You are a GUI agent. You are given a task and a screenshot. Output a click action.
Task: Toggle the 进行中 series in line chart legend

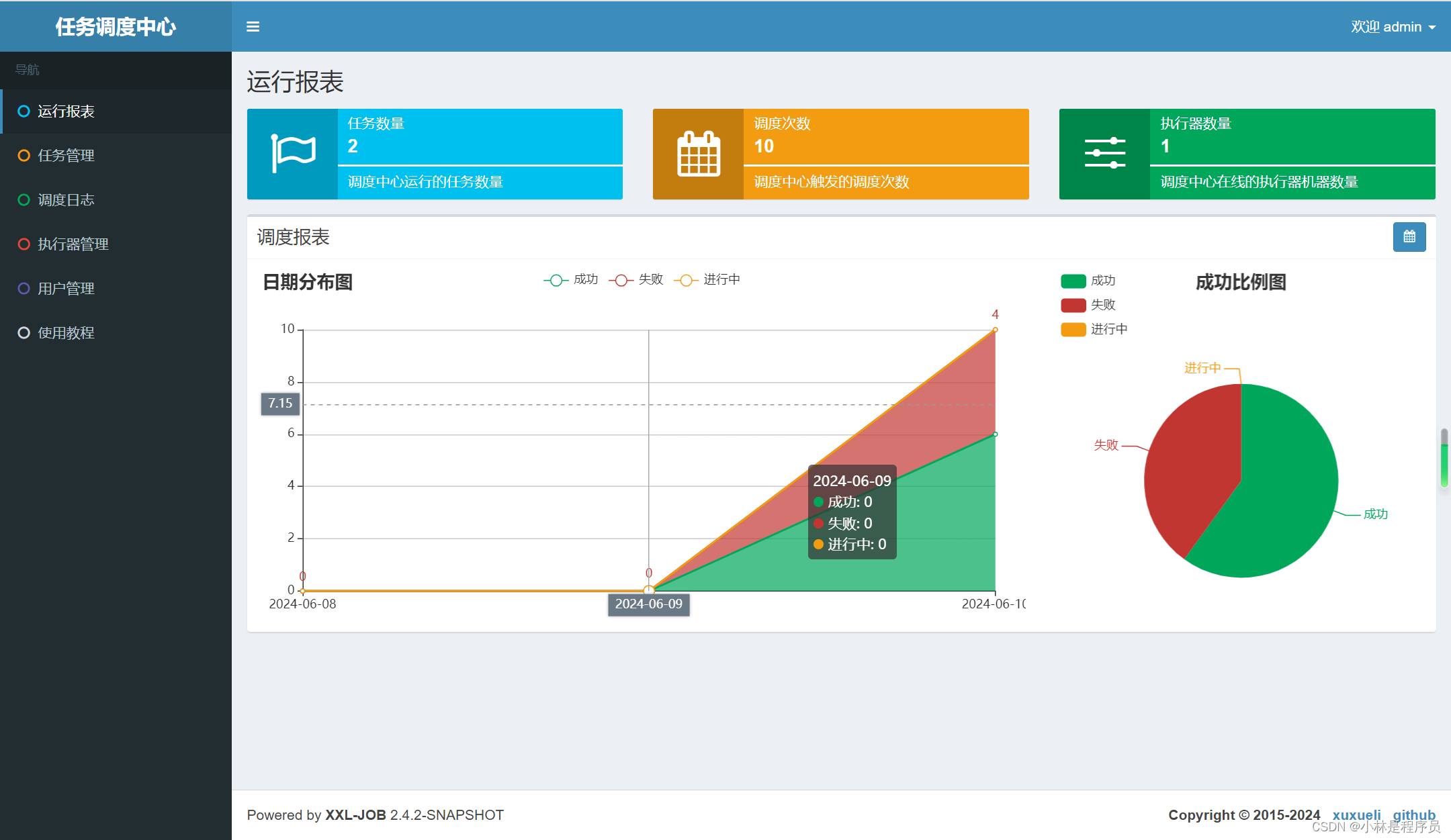[707, 280]
